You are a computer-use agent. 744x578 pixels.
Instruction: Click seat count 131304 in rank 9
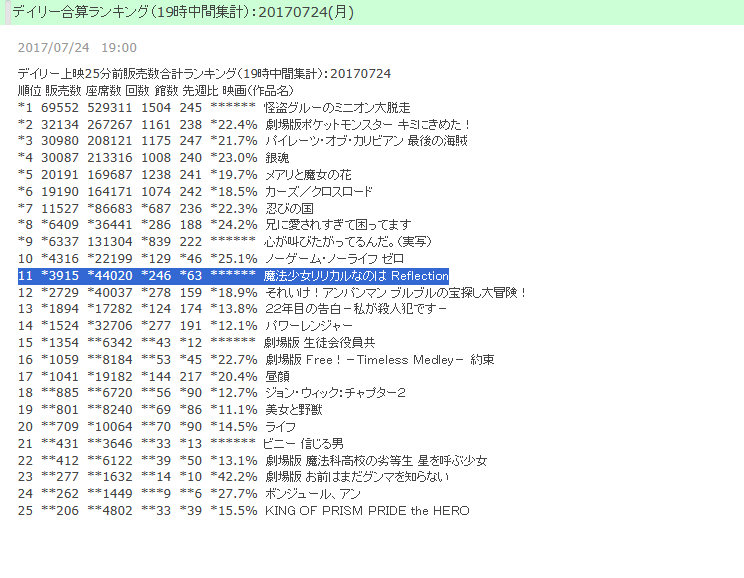tap(110, 242)
